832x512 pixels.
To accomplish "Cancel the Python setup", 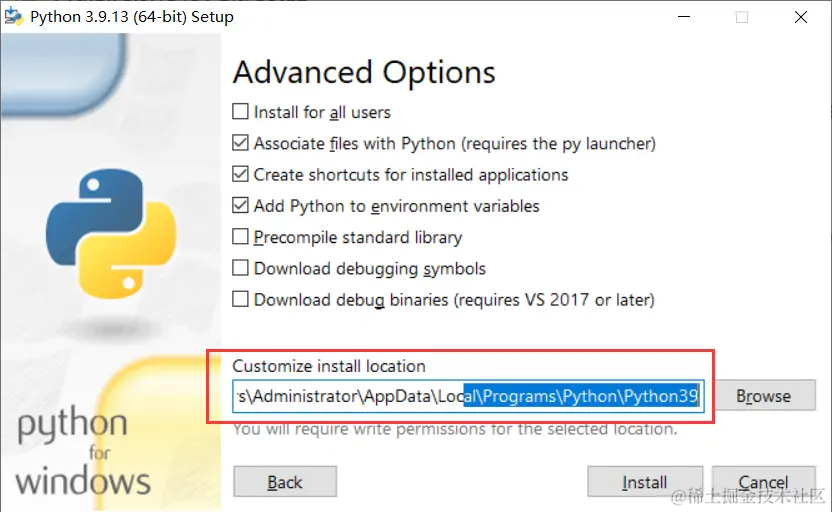I will coord(763,482).
